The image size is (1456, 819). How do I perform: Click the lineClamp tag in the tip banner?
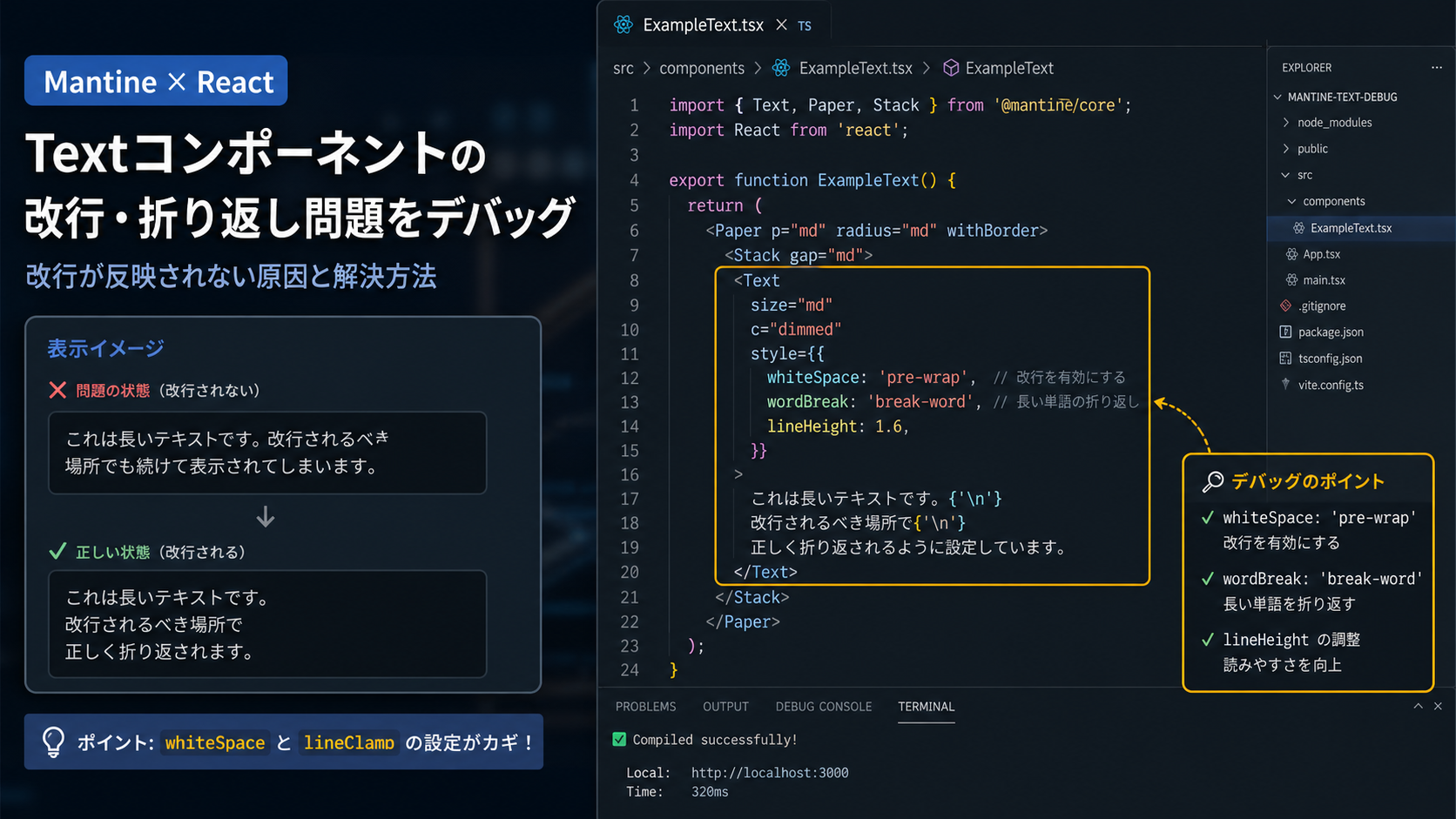pos(348,742)
